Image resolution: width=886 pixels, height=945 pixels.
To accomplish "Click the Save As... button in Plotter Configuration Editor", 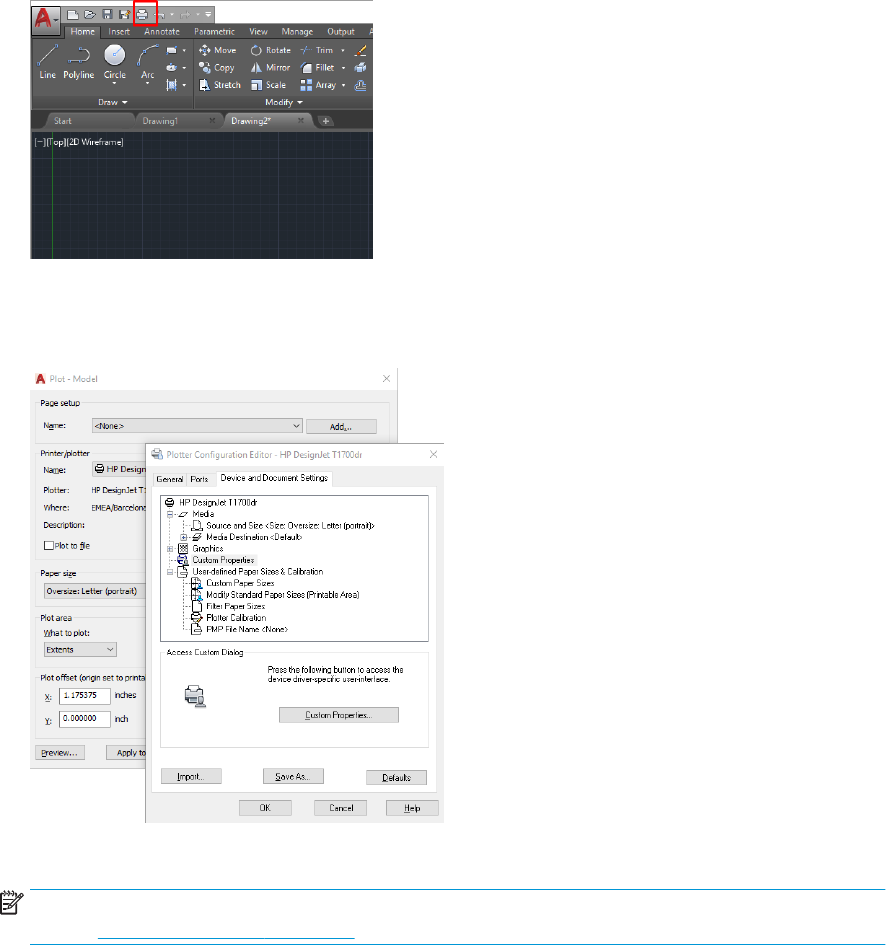I will pos(293,776).
